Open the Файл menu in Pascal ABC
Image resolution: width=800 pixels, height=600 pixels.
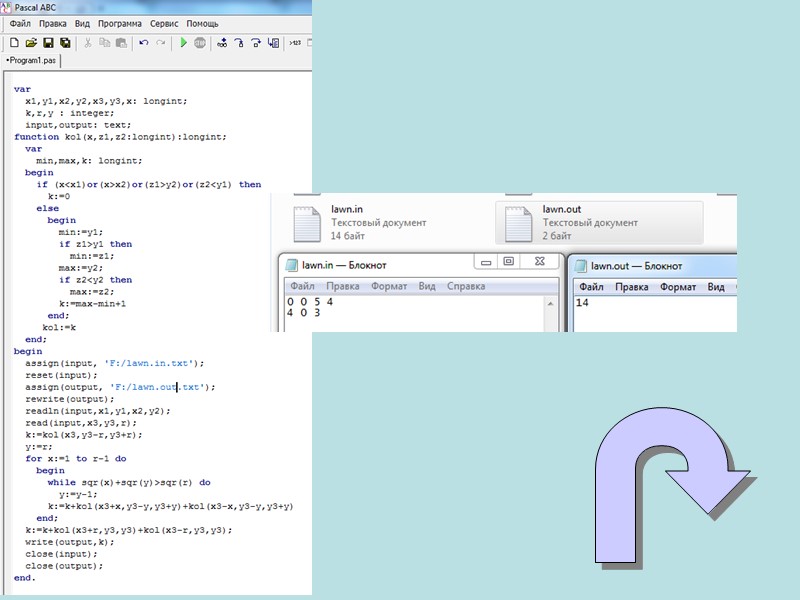click(x=20, y=23)
